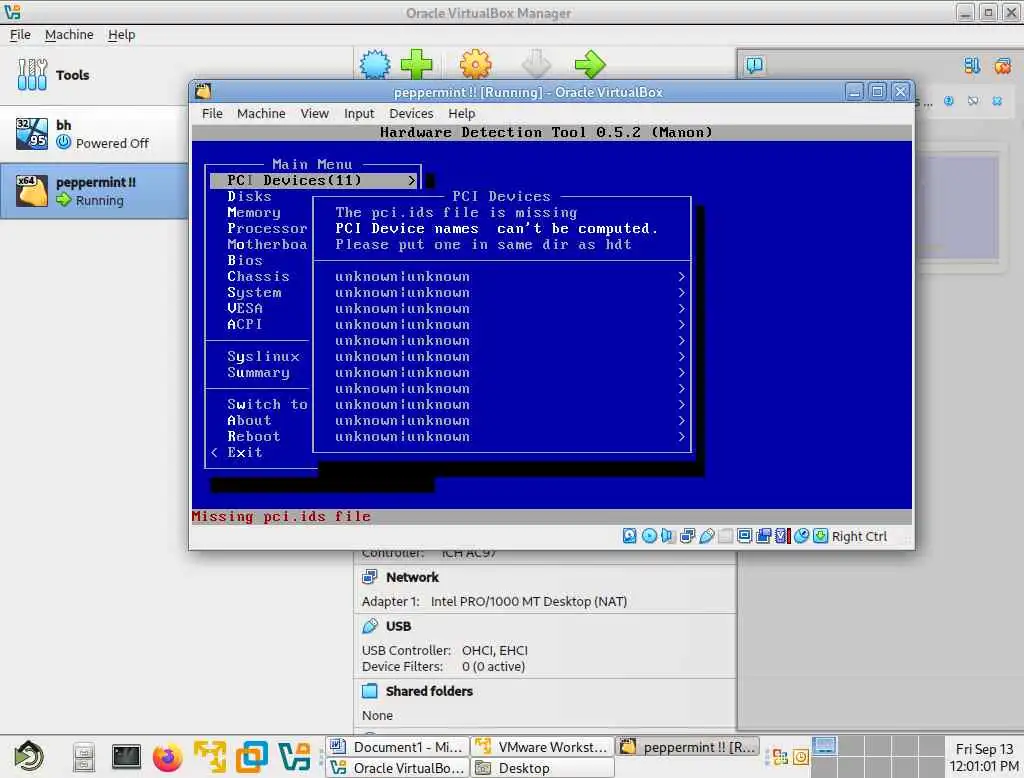This screenshot has height=778, width=1024.
Task: Select VESA in the HDT Main Menu
Action: (245, 308)
